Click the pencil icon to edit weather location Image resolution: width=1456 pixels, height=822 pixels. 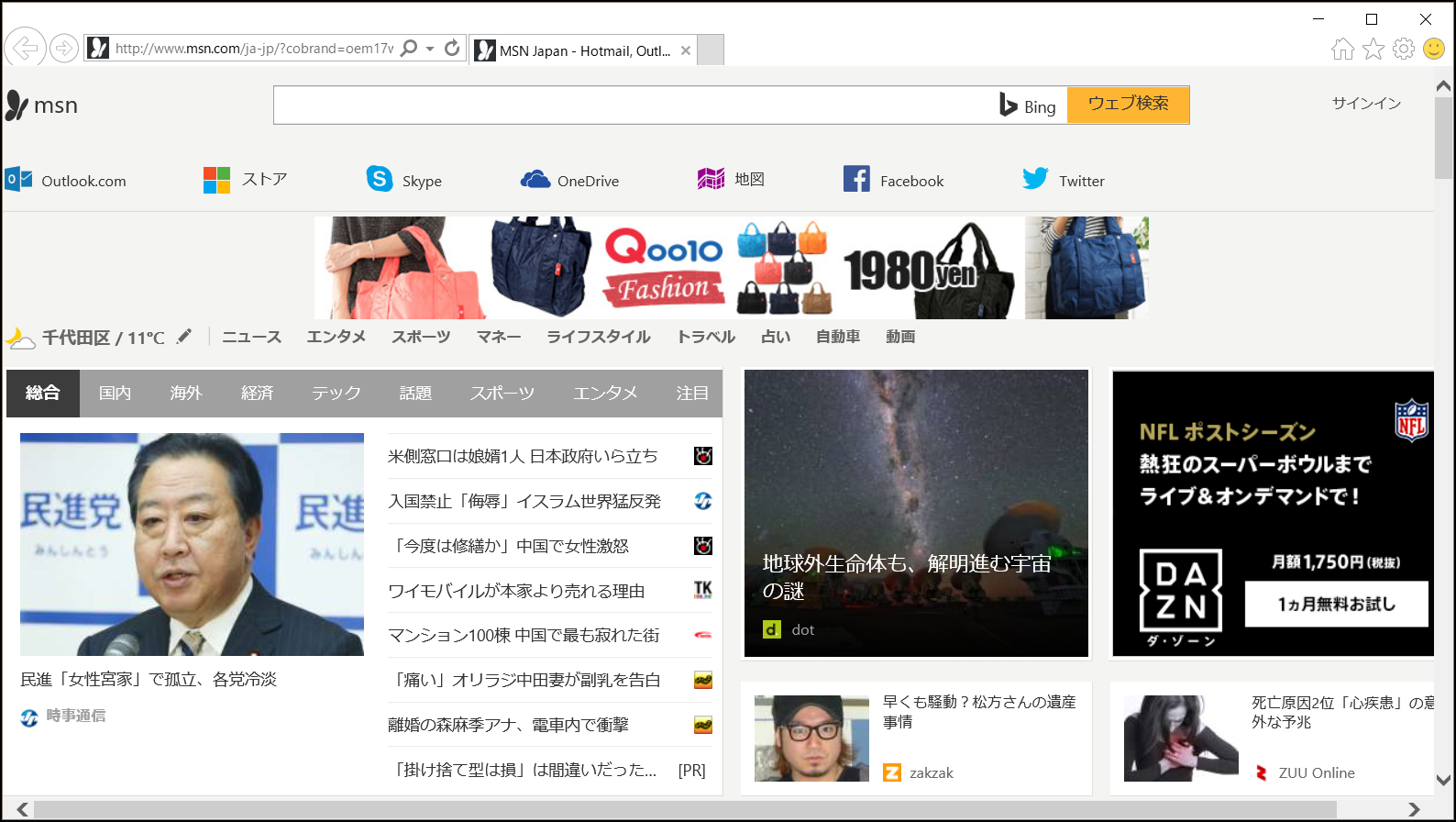click(x=184, y=336)
